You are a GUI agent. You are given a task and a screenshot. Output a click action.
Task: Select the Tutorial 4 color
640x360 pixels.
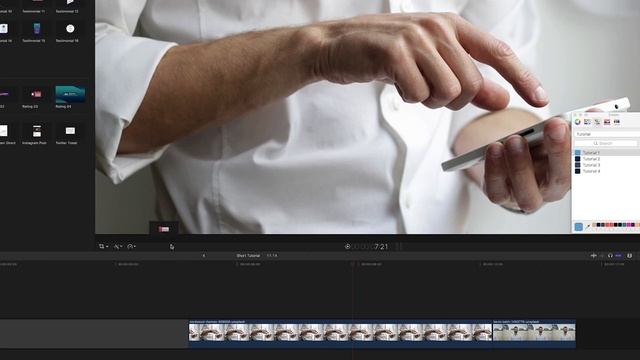pos(607,171)
